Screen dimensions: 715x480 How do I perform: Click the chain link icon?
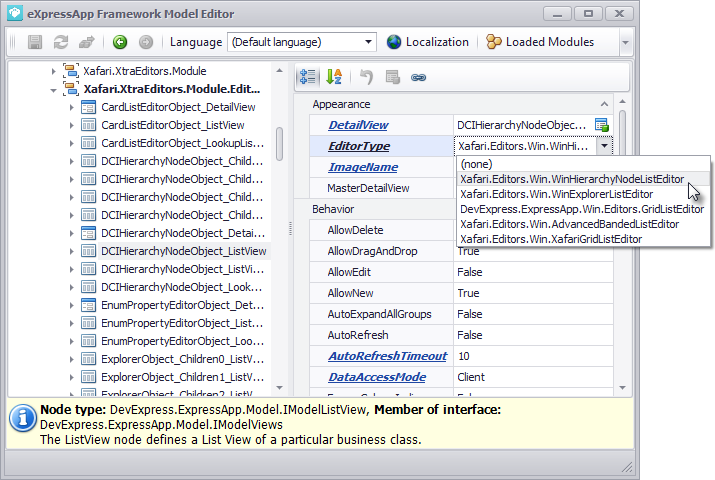pos(418,77)
